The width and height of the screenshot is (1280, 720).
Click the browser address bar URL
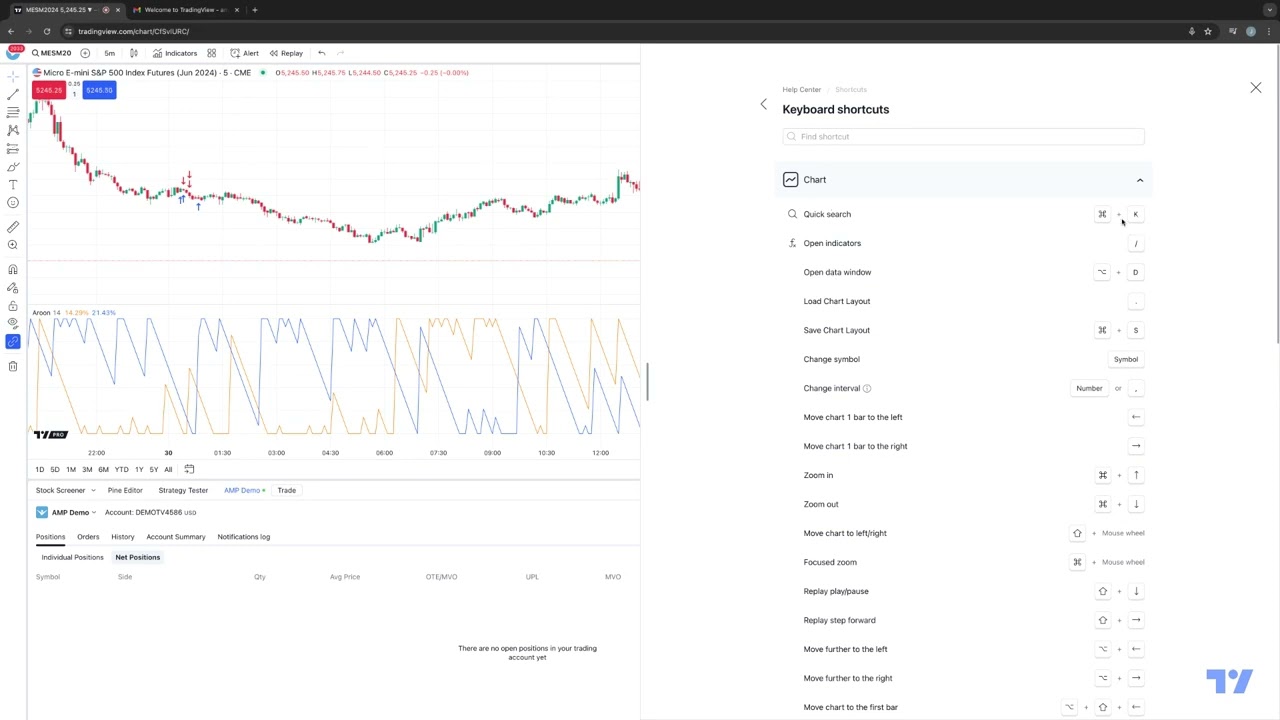[133, 31]
